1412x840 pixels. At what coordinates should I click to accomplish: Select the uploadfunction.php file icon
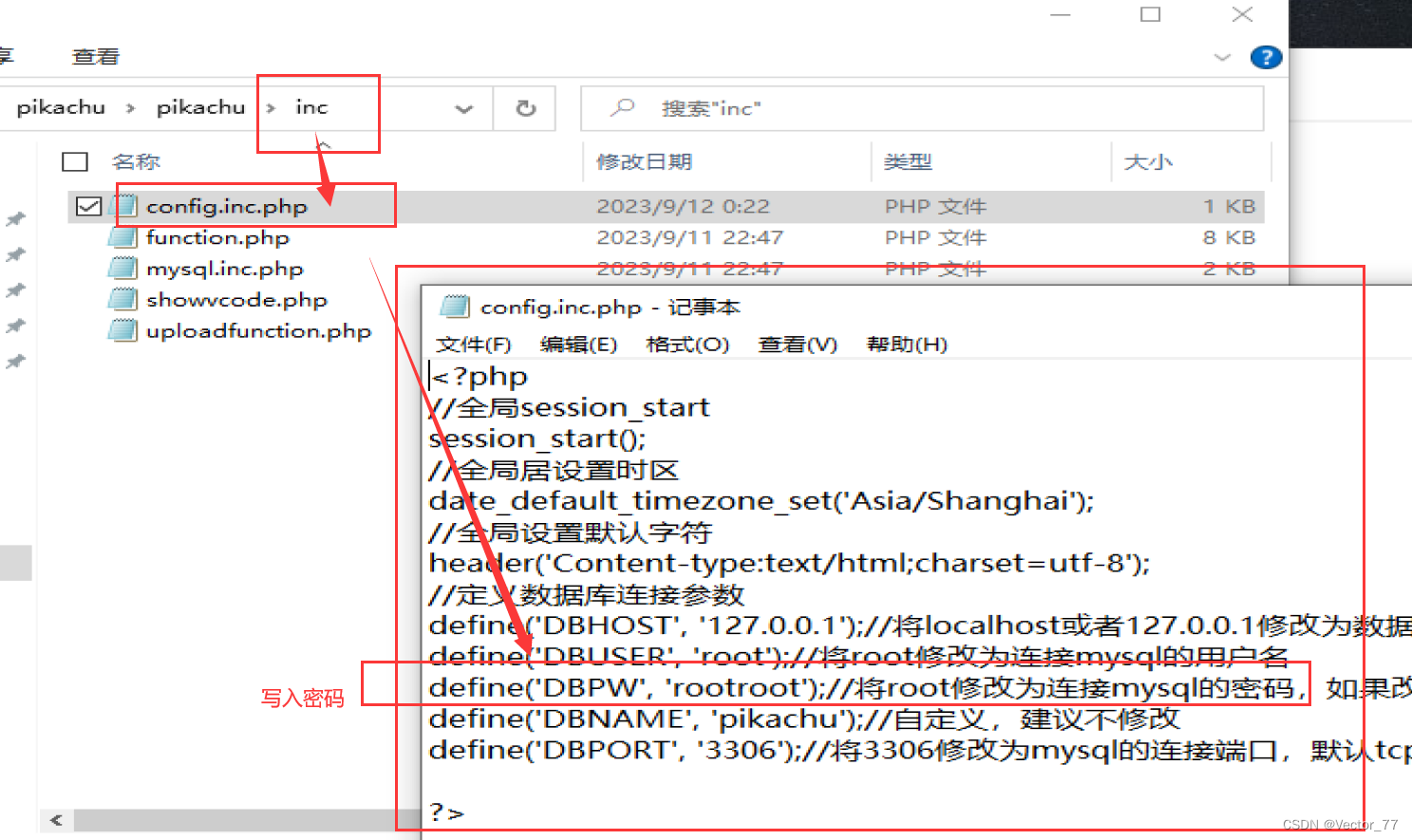tap(123, 330)
